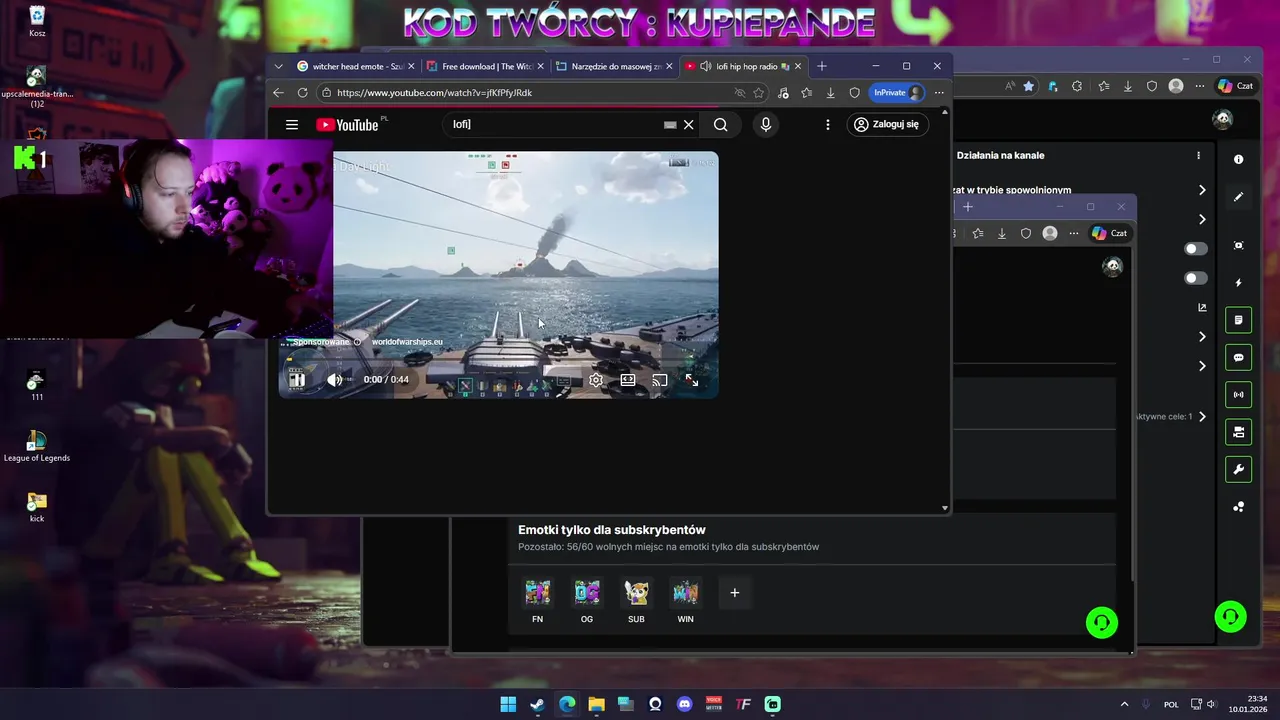Click the Zaloguj się sign-in button
The height and width of the screenshot is (720, 1280).
coord(886,124)
